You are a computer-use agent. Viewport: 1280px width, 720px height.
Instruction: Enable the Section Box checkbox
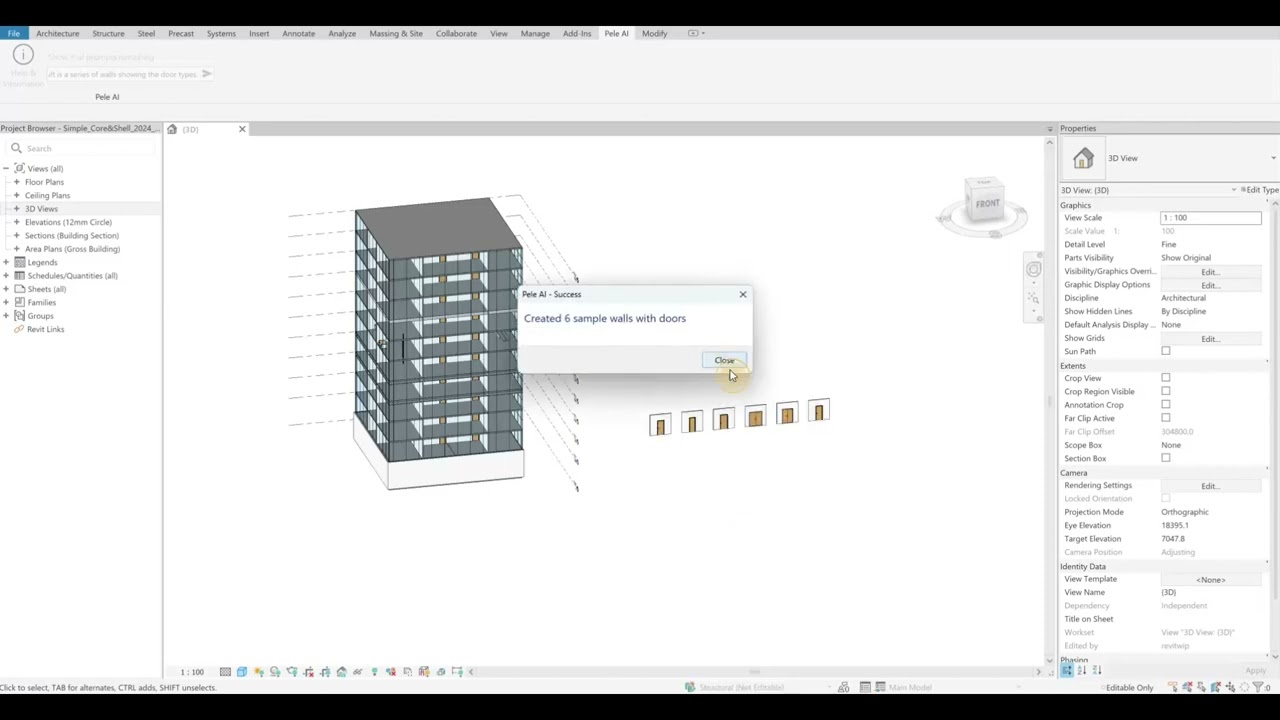click(x=1165, y=458)
